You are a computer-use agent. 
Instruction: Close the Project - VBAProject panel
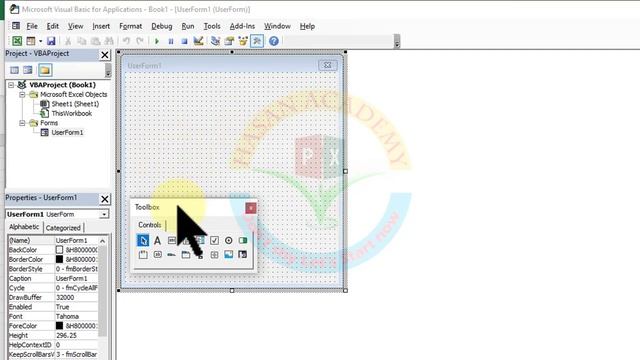pos(105,55)
